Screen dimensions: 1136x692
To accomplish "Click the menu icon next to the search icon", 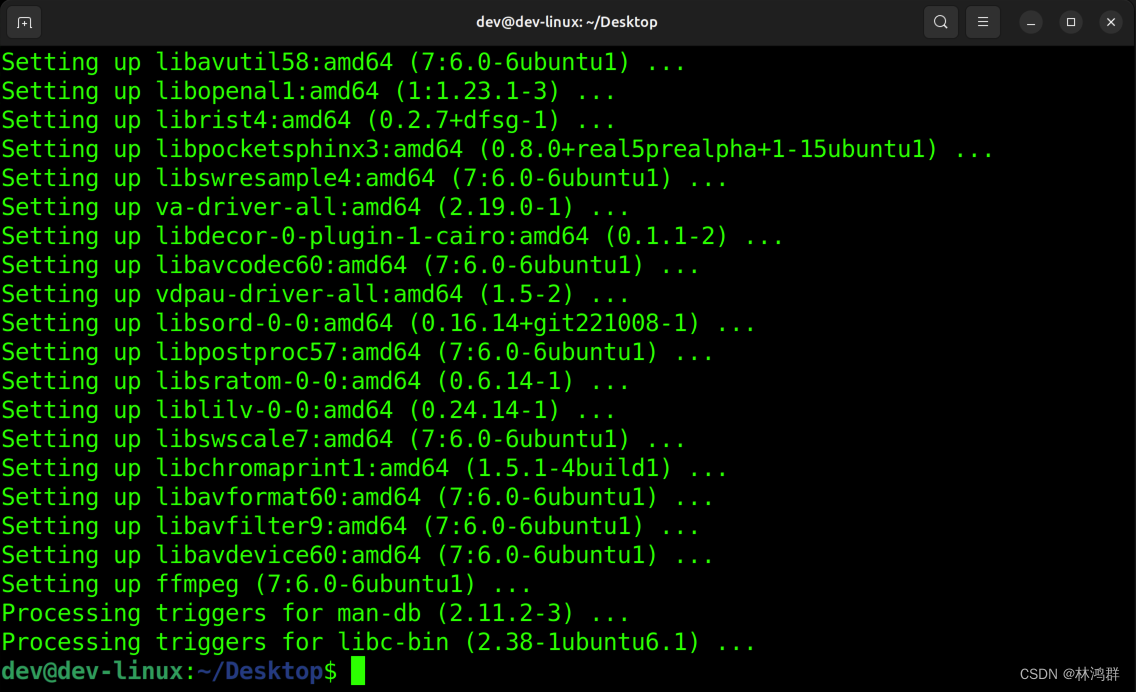I will tap(982, 21).
